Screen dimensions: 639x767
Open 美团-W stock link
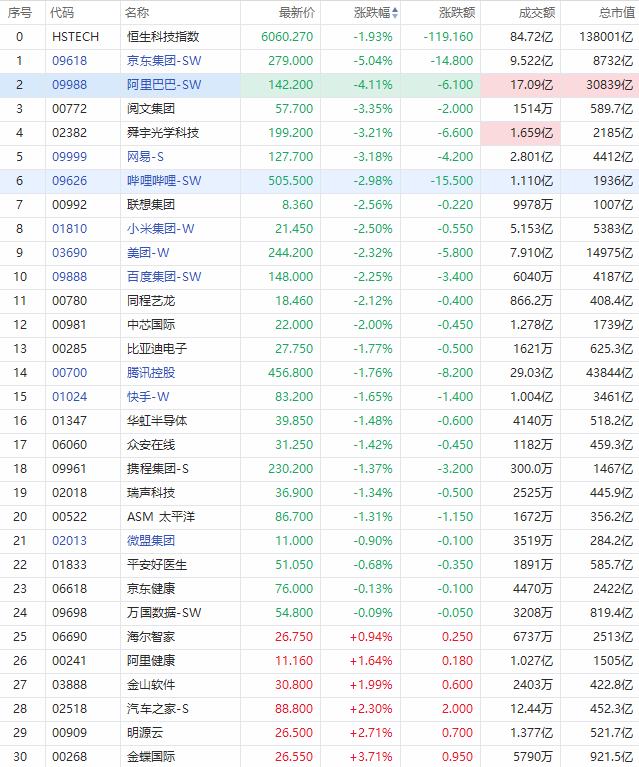pyautogui.click(x=148, y=252)
